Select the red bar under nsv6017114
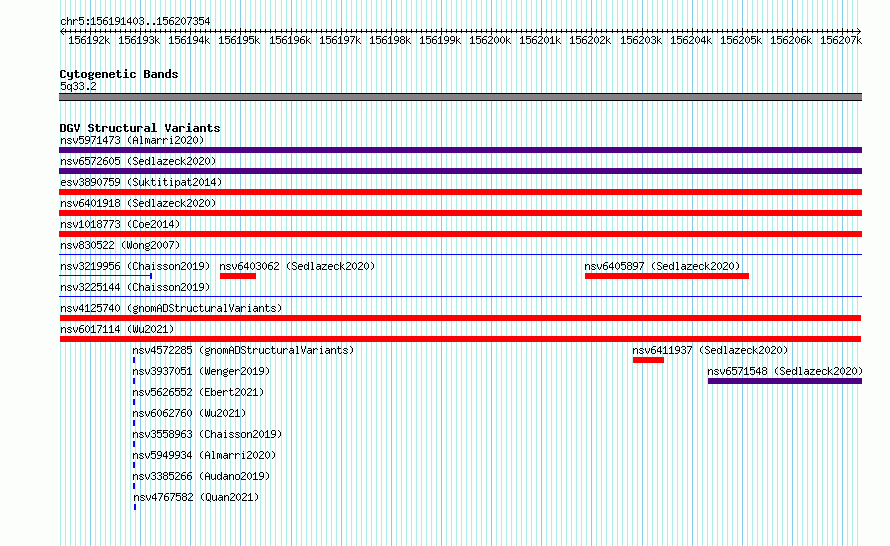 [x=460, y=339]
